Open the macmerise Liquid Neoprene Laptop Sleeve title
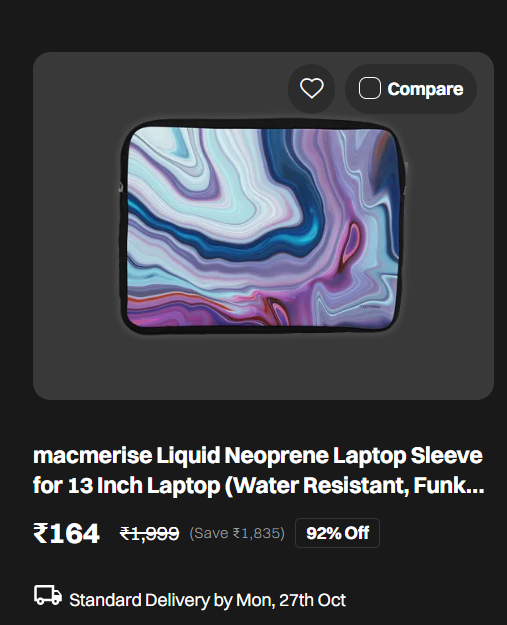 258,470
